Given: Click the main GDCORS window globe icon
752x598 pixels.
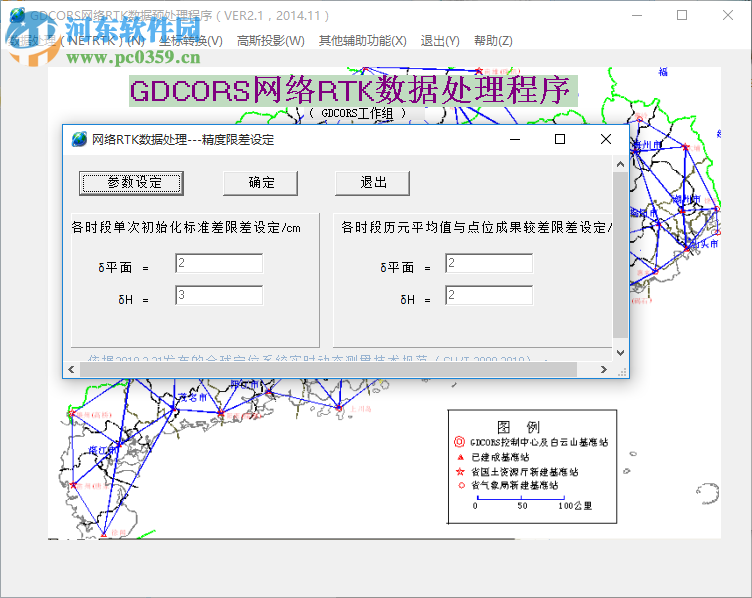Looking at the screenshot, I should 17,15.
